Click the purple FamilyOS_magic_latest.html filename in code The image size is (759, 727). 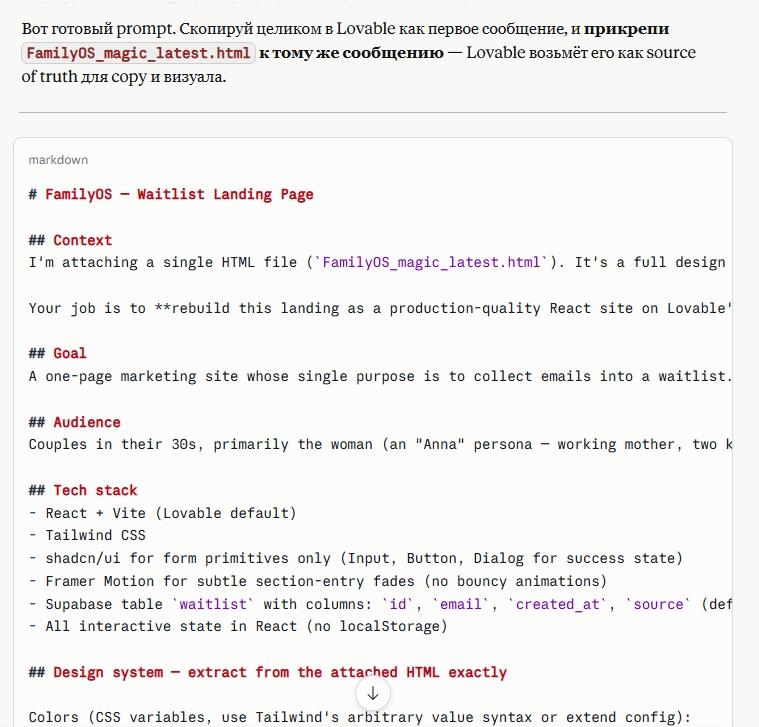click(x=431, y=262)
